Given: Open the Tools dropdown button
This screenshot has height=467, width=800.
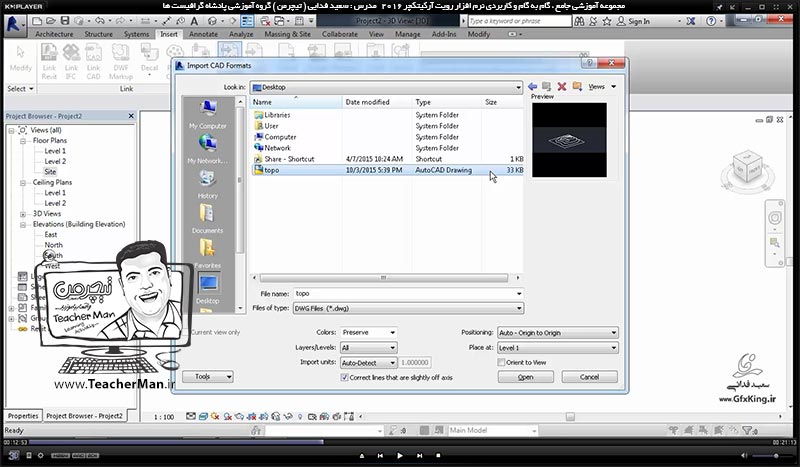Looking at the screenshot, I should point(208,377).
